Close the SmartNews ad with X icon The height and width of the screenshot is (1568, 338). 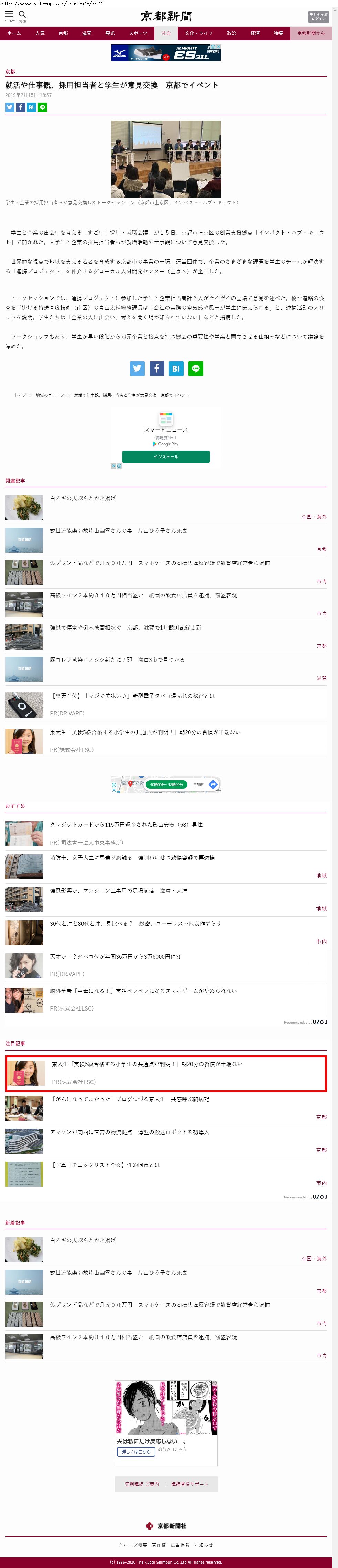click(x=113, y=466)
